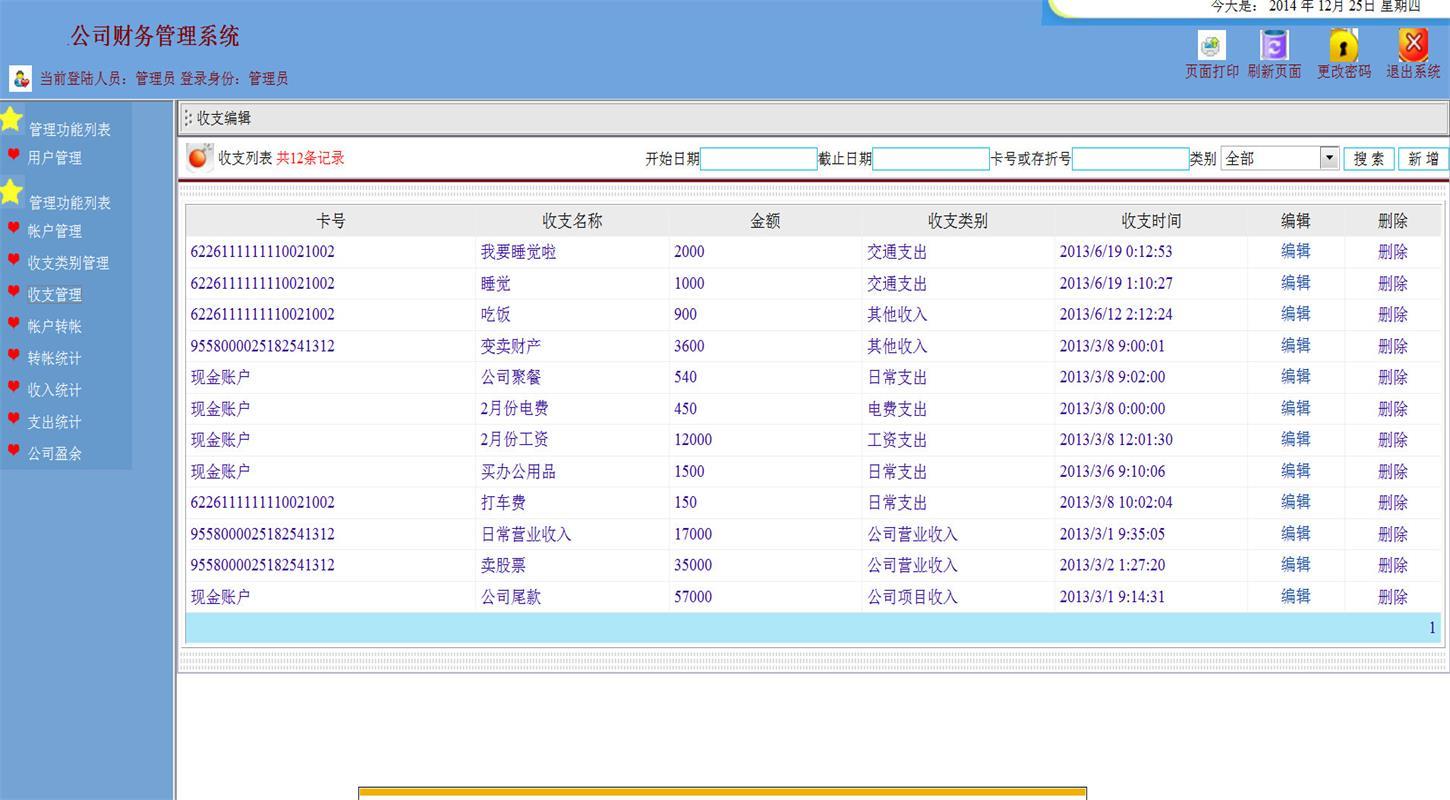Click the 更改密码 lock icon

coord(1343,45)
